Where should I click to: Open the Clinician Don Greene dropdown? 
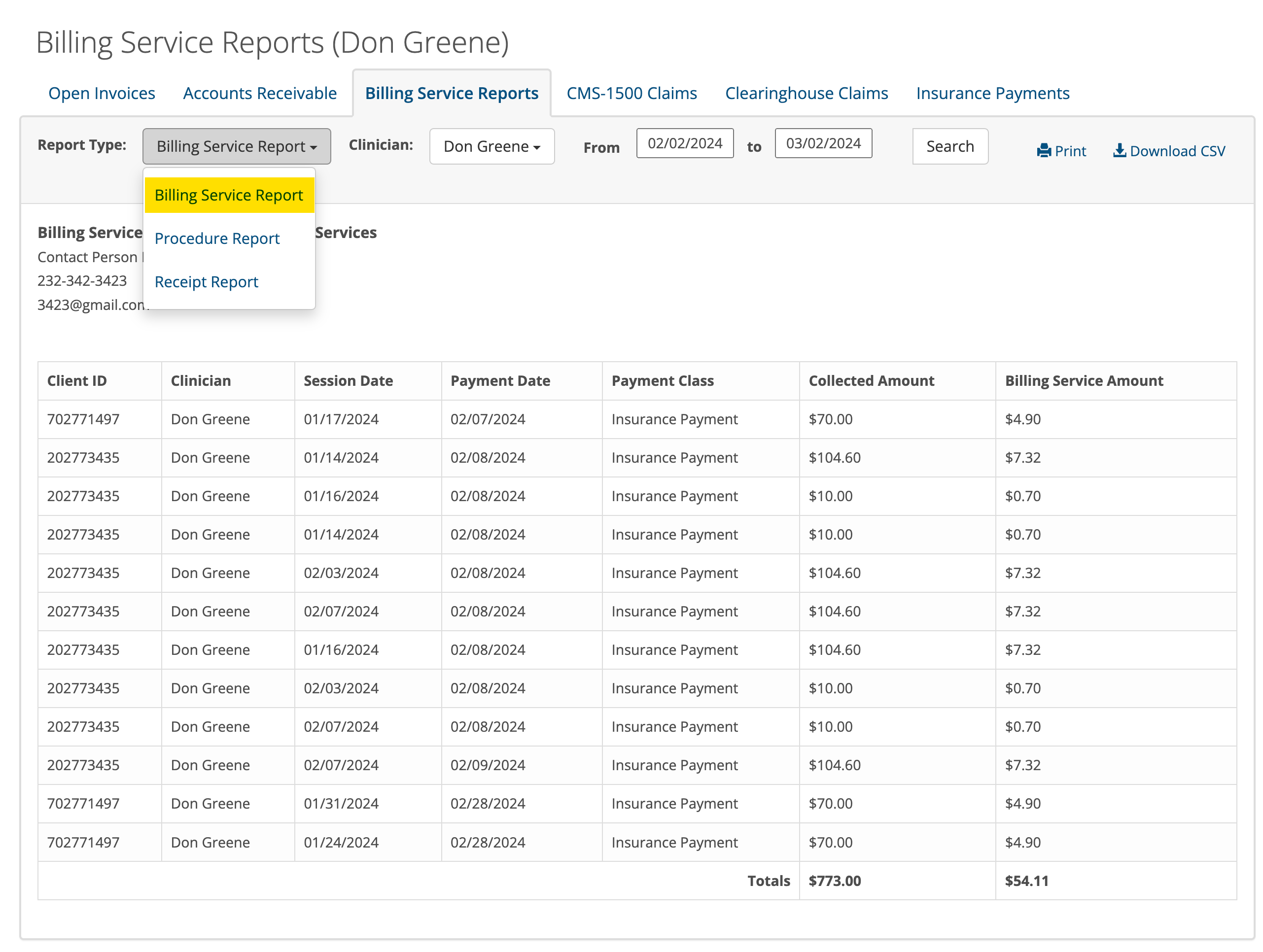[x=491, y=146]
